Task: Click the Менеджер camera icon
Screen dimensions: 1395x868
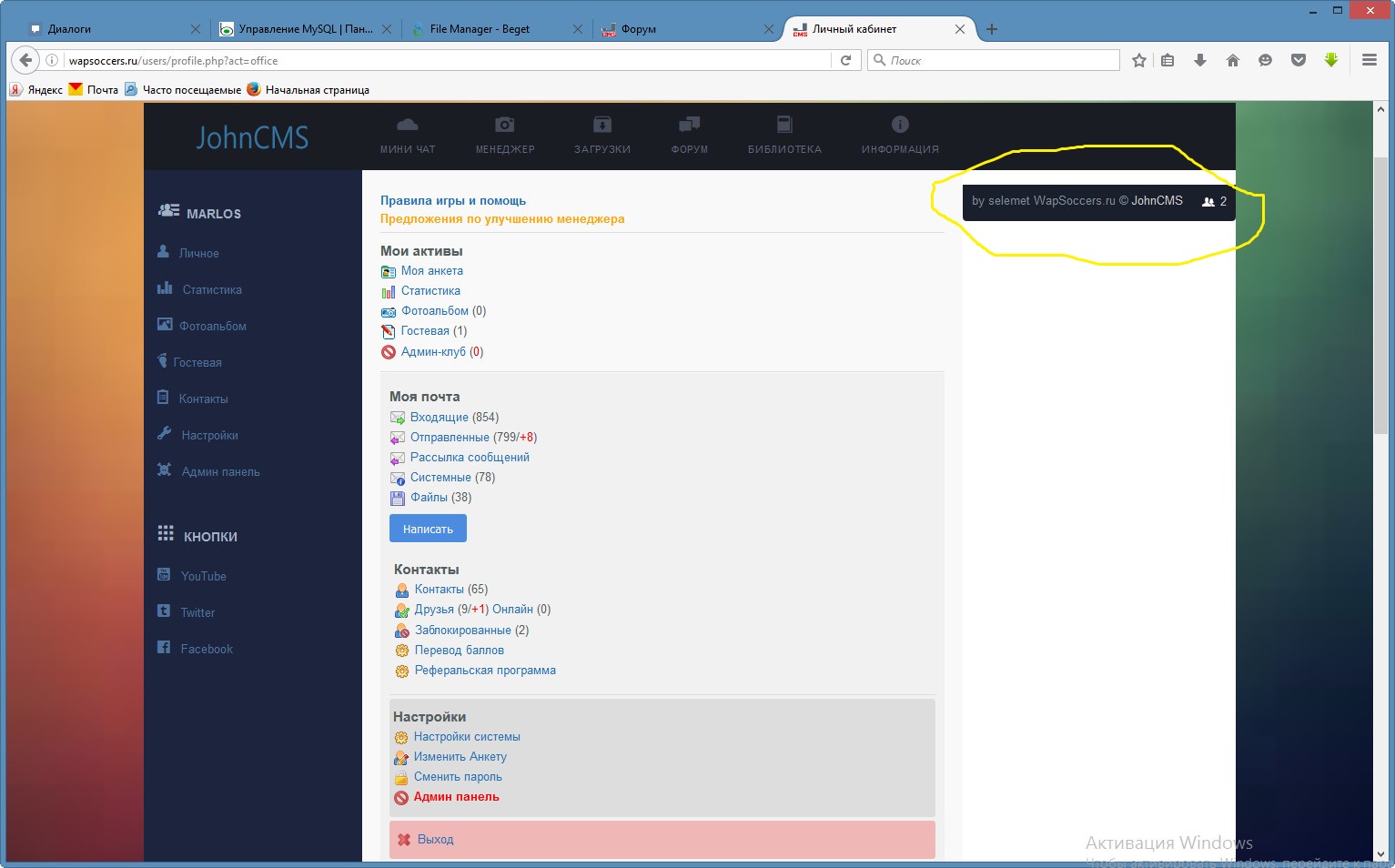Action: [x=505, y=125]
